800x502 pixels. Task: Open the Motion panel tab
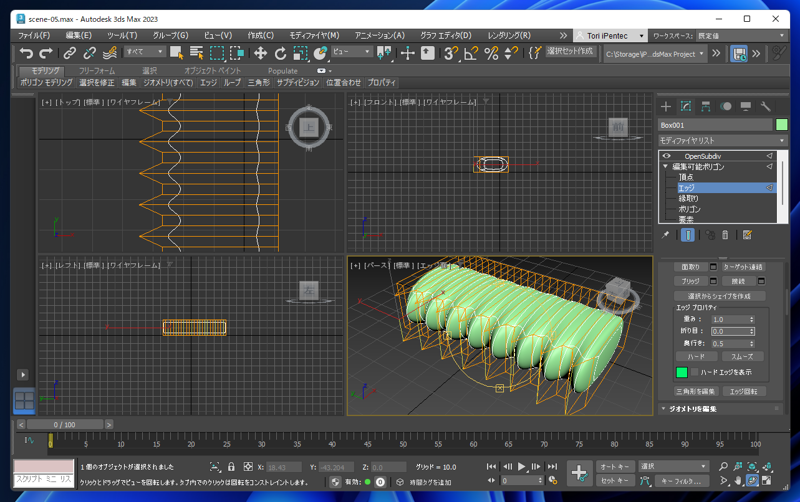tap(726, 106)
